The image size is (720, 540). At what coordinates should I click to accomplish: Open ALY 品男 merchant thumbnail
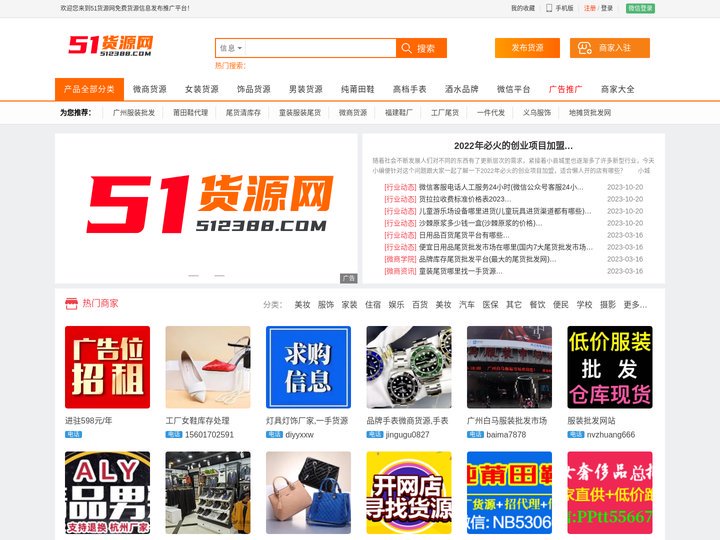107,492
